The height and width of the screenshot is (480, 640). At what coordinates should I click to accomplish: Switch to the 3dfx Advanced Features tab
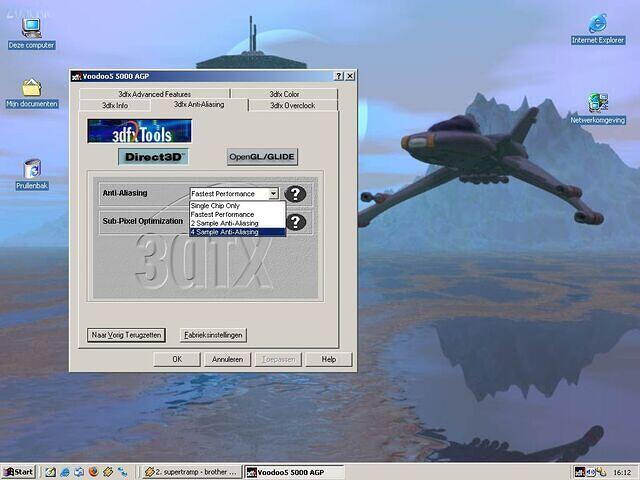(154, 94)
